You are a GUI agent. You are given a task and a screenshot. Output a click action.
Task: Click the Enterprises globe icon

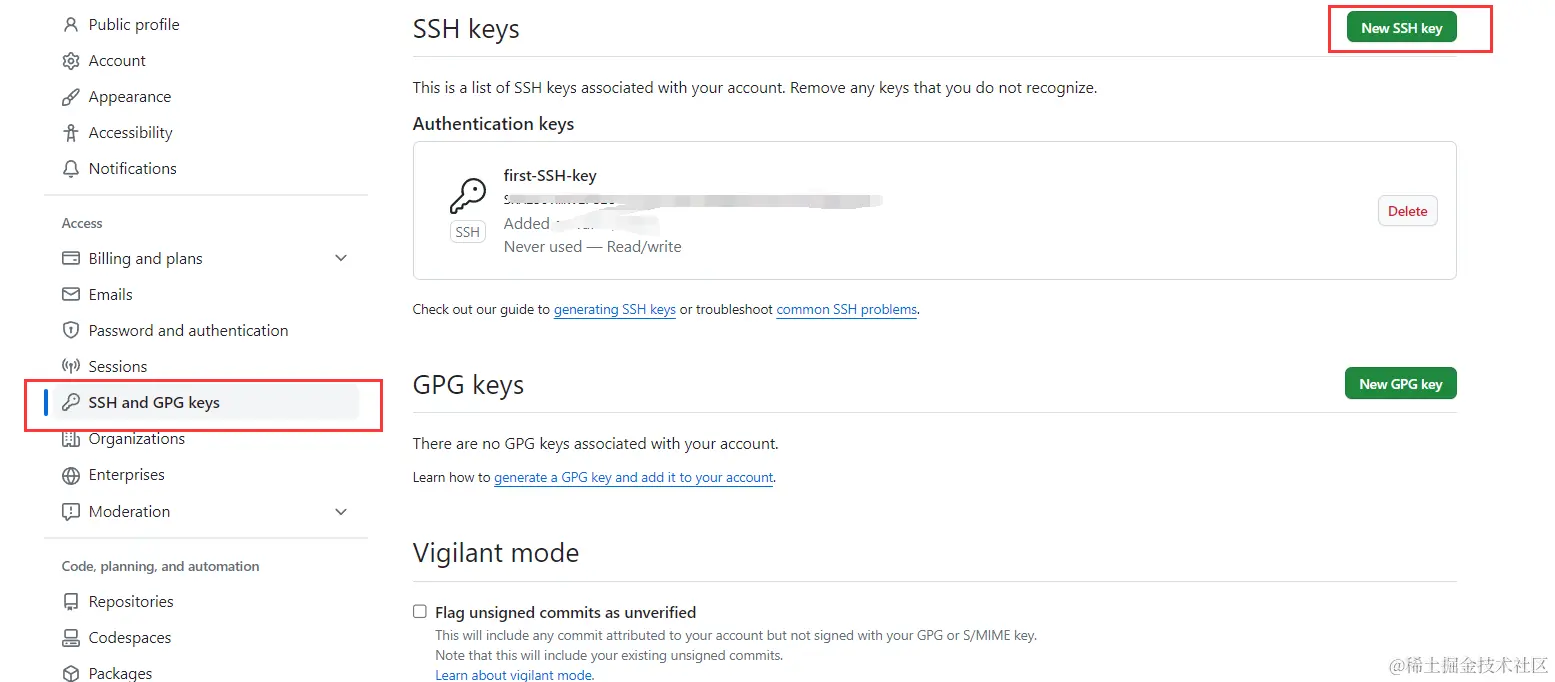70,475
